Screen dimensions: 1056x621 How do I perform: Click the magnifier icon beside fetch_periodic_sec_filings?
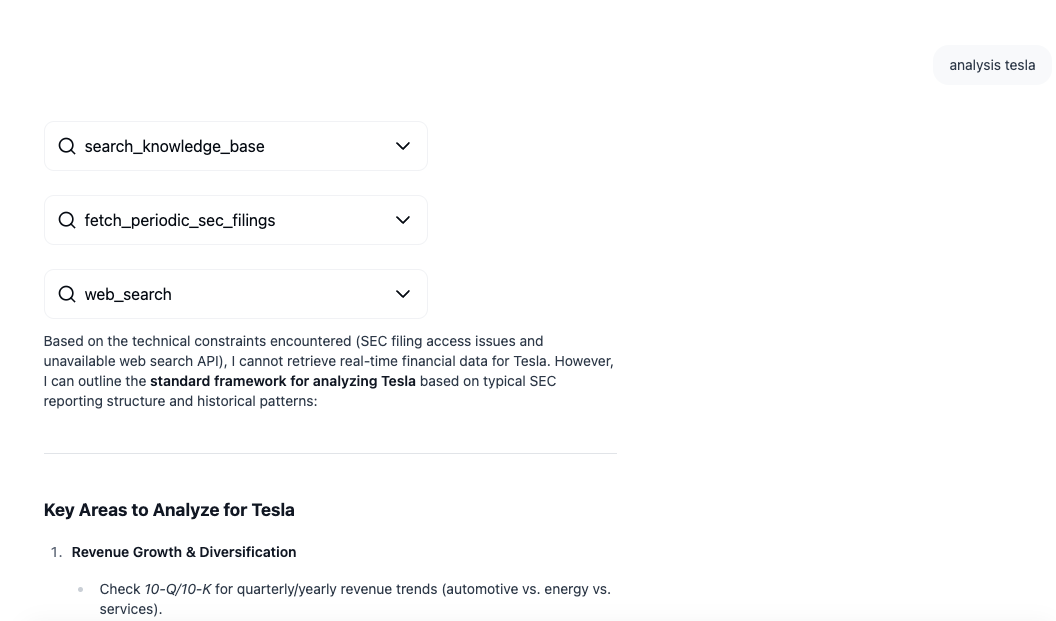click(67, 220)
